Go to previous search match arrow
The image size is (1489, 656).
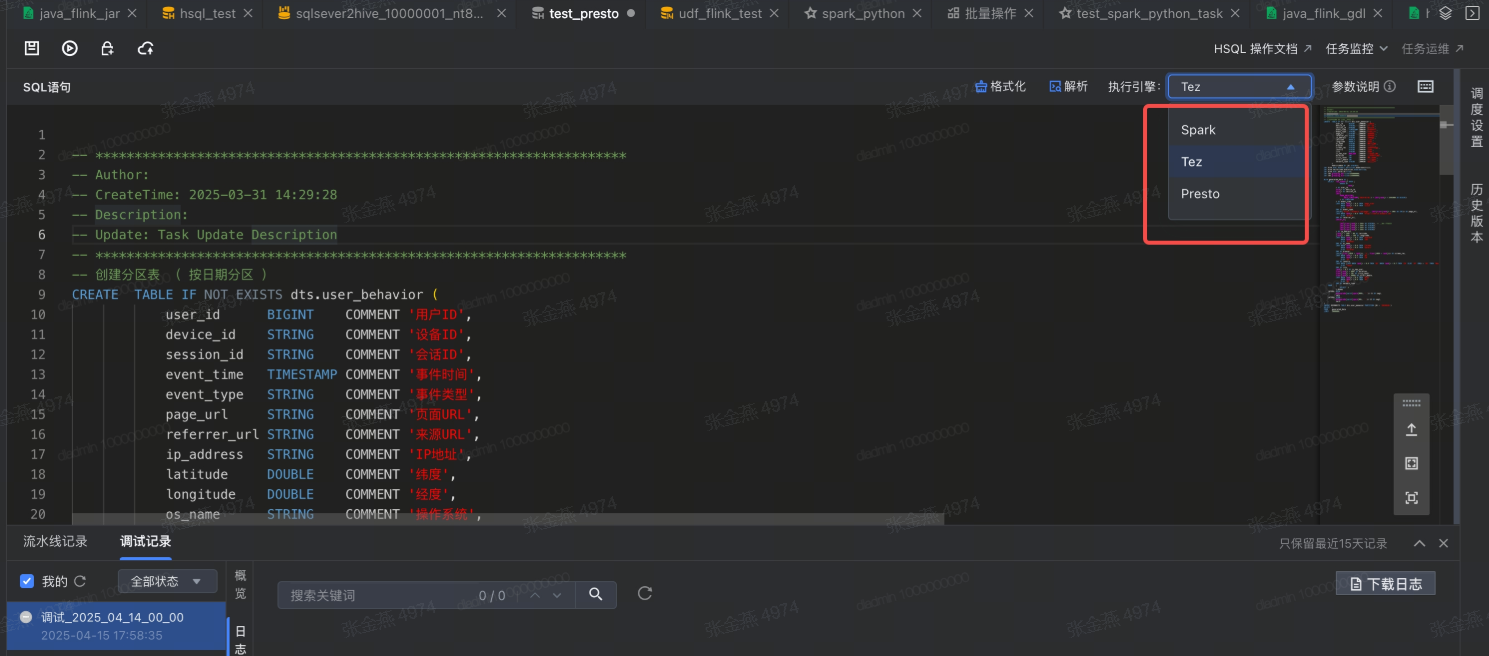pyautogui.click(x=535, y=595)
